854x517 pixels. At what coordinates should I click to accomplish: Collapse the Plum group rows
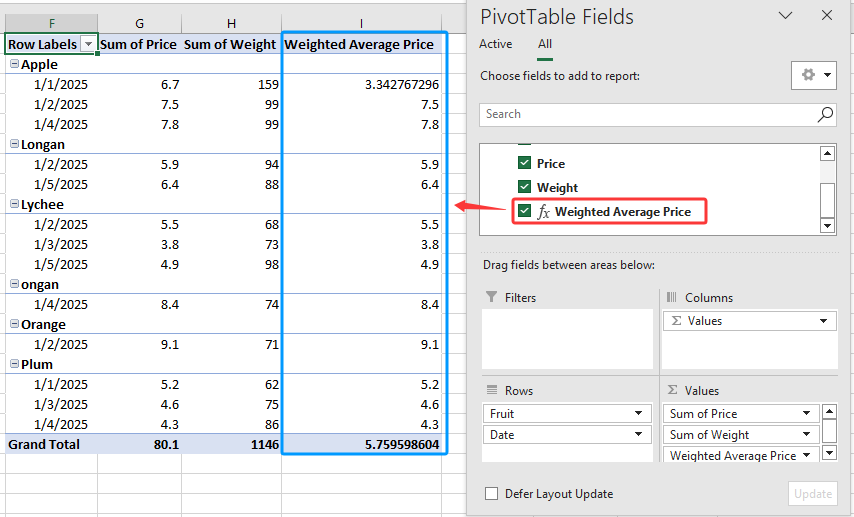coord(14,365)
